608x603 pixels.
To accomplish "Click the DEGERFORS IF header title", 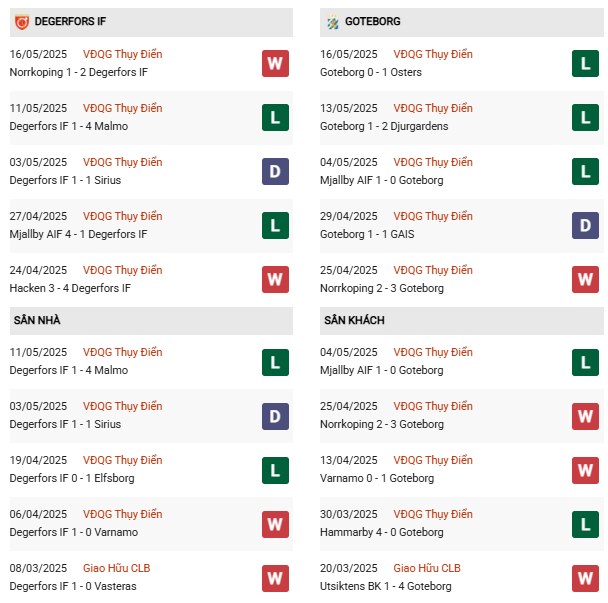I will [x=72, y=21].
